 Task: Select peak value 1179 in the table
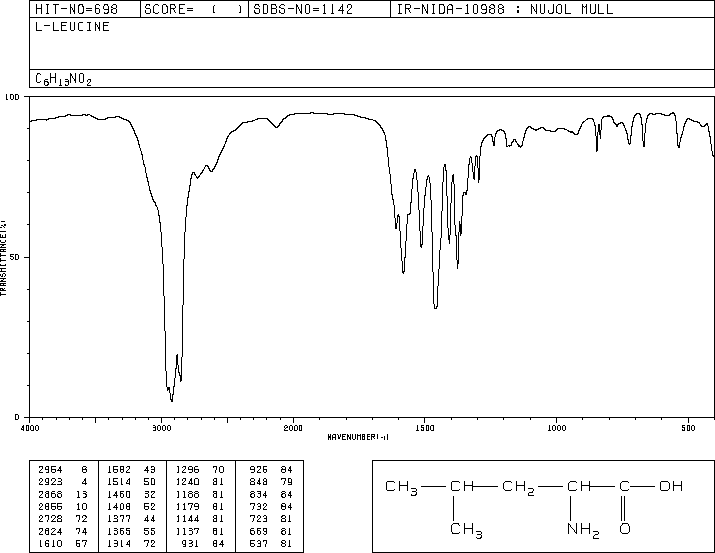coord(187,506)
